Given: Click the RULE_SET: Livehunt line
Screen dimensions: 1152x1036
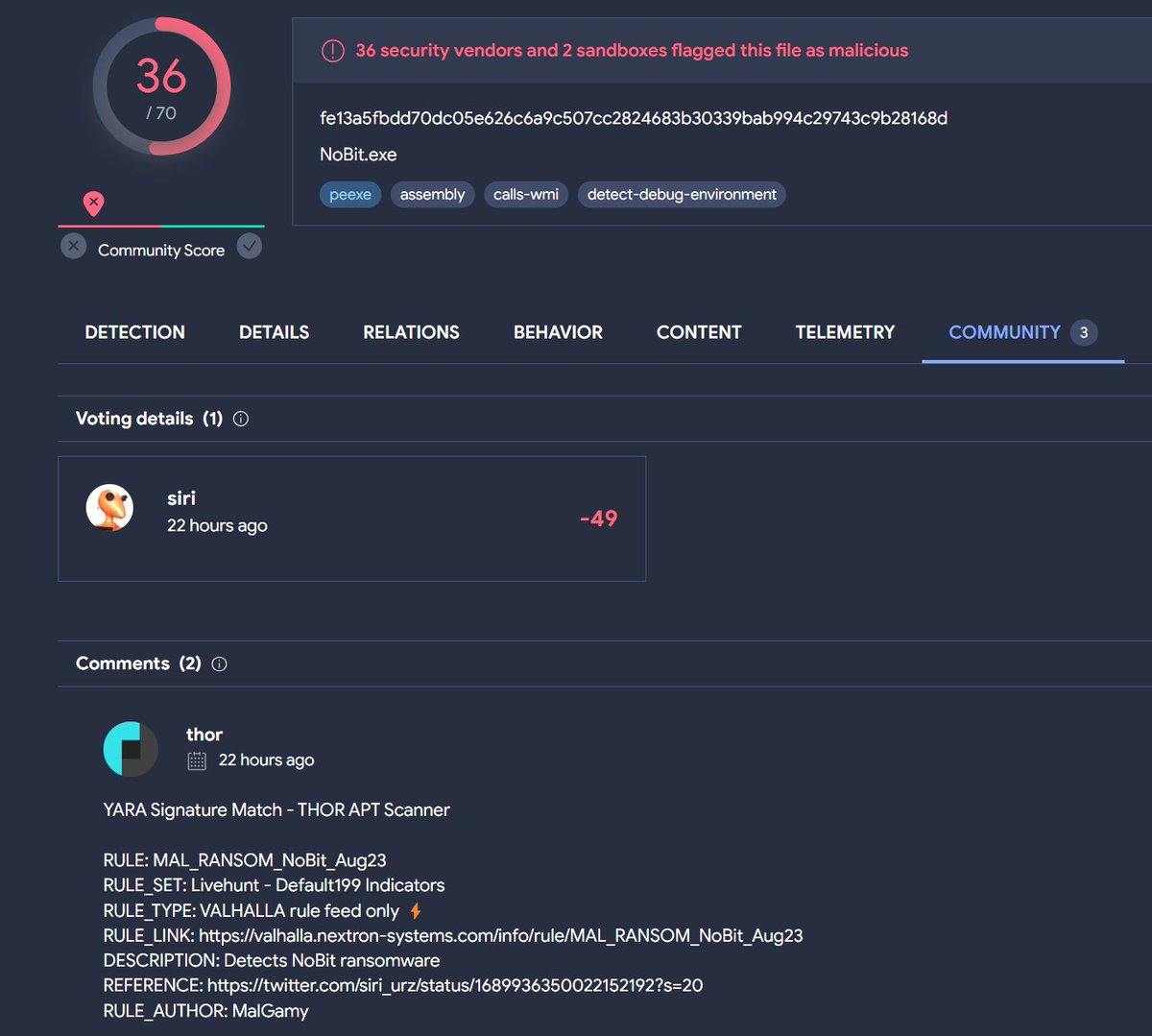Looking at the screenshot, I should (274, 885).
